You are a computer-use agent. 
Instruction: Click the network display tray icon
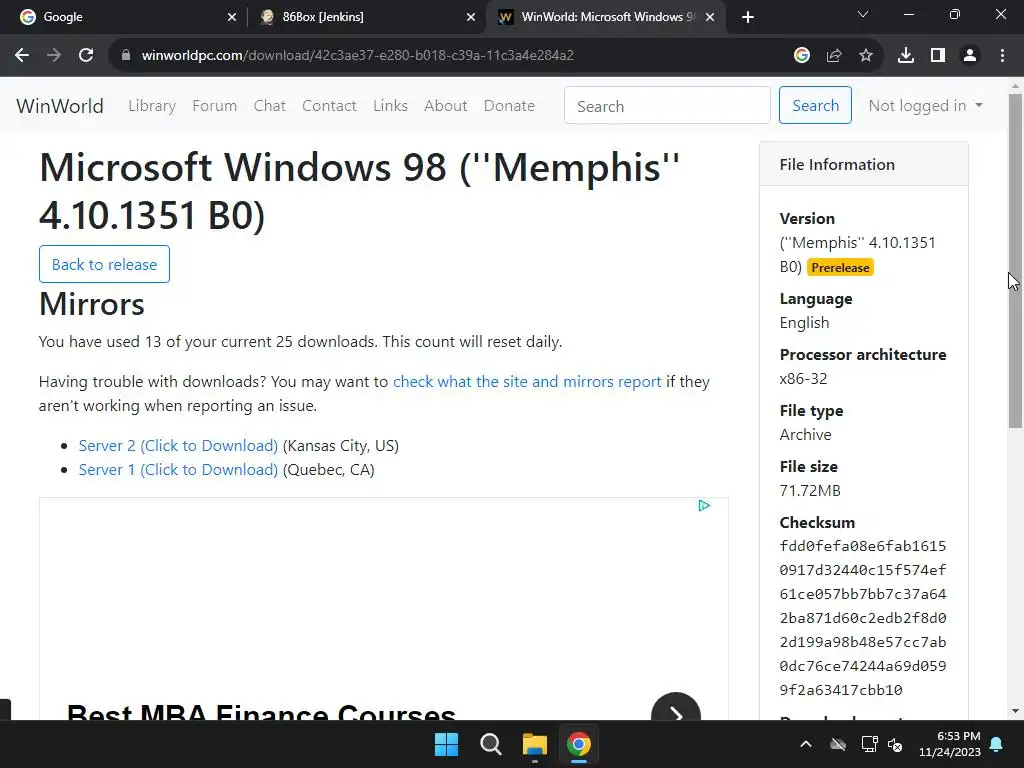coord(869,744)
